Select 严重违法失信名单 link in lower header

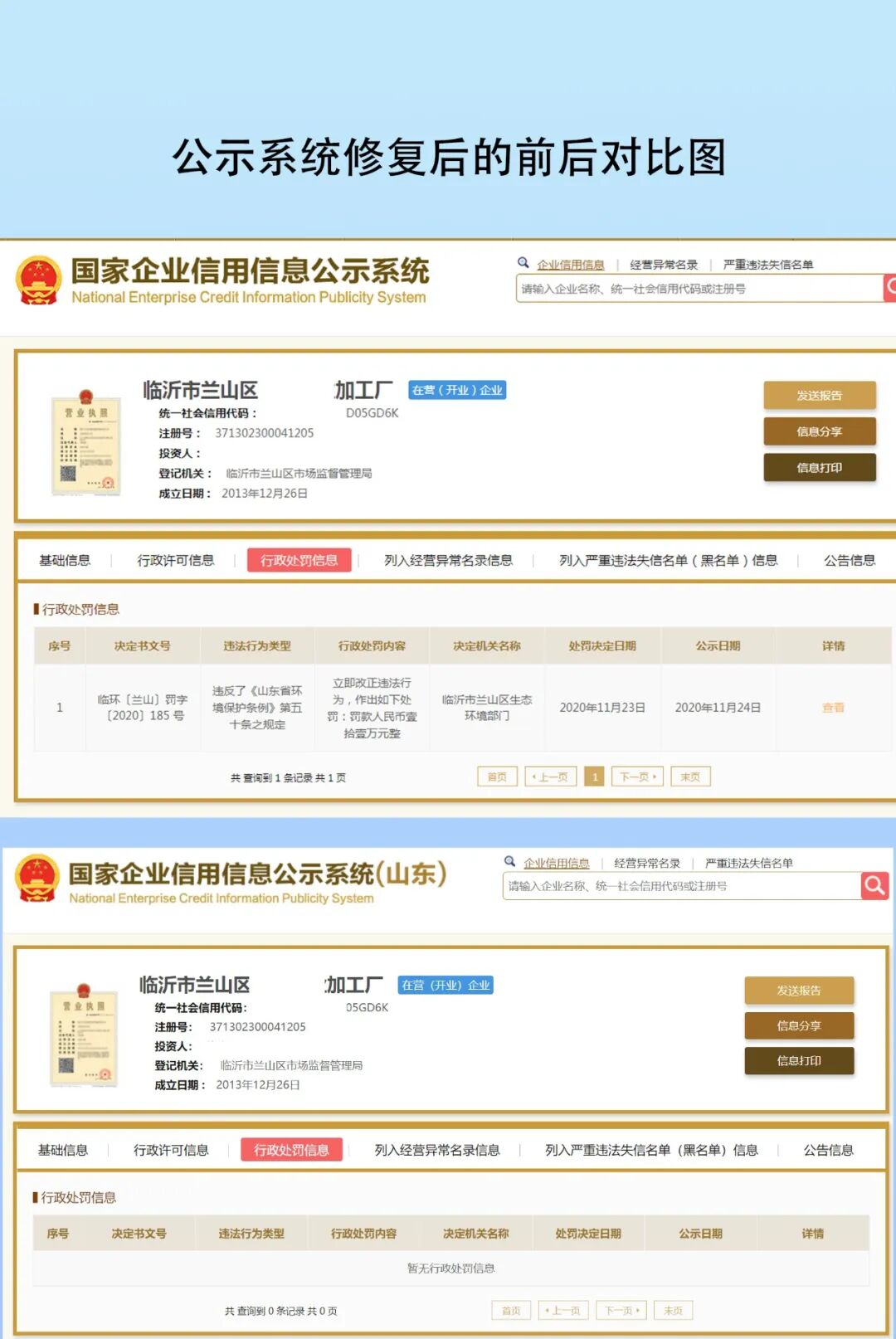point(749,863)
